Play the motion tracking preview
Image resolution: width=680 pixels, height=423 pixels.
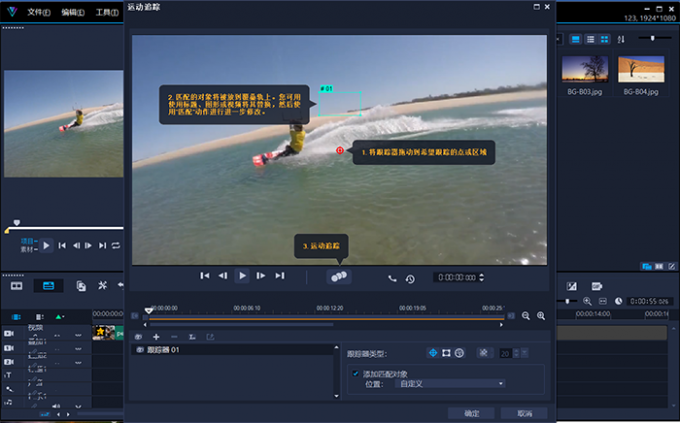click(242, 276)
